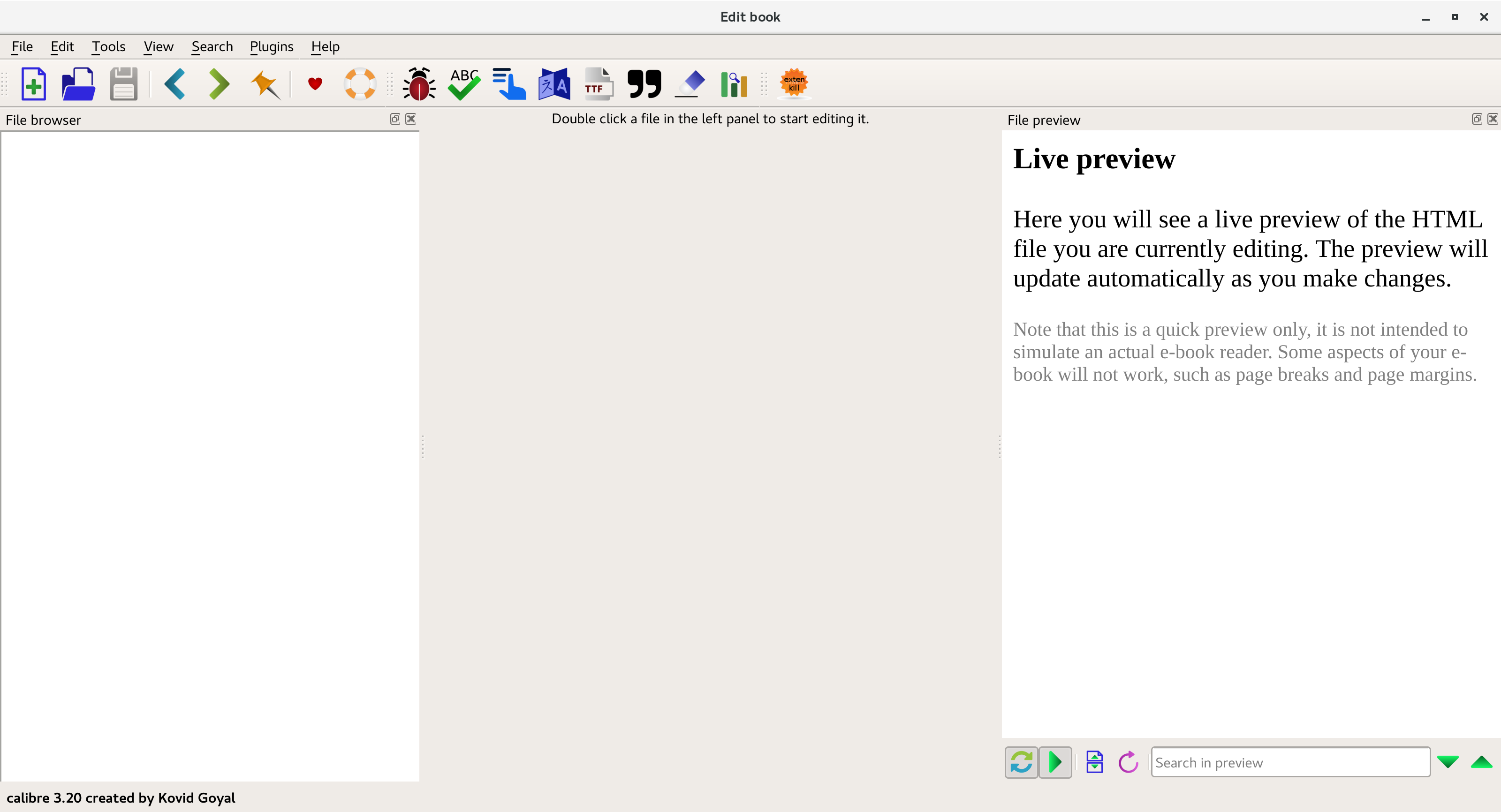The height and width of the screenshot is (812, 1501).
Task: Smarten punctuation with the quotes tool
Action: (643, 84)
